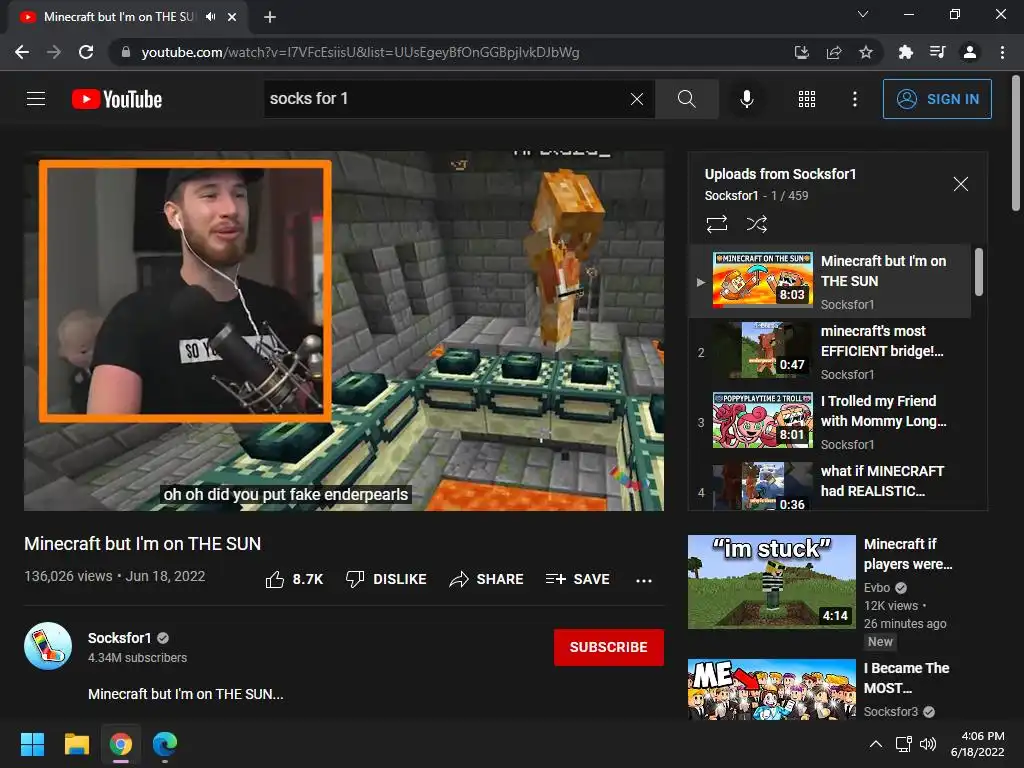
Task: Show hidden system tray icons
Action: click(x=876, y=744)
